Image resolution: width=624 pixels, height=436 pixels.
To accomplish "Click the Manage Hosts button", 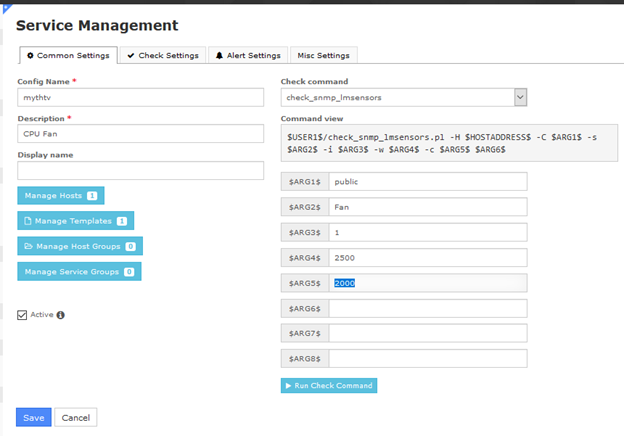I will [x=60, y=196].
